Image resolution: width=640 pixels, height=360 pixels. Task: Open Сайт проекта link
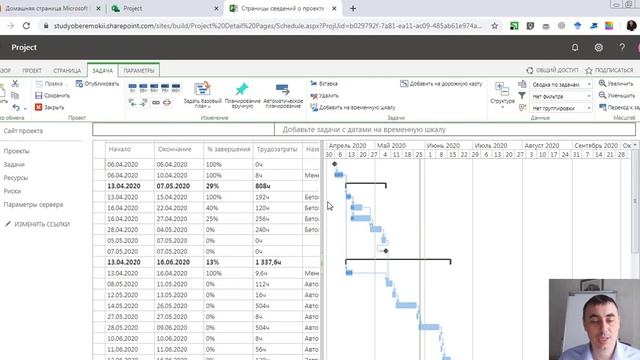23,131
